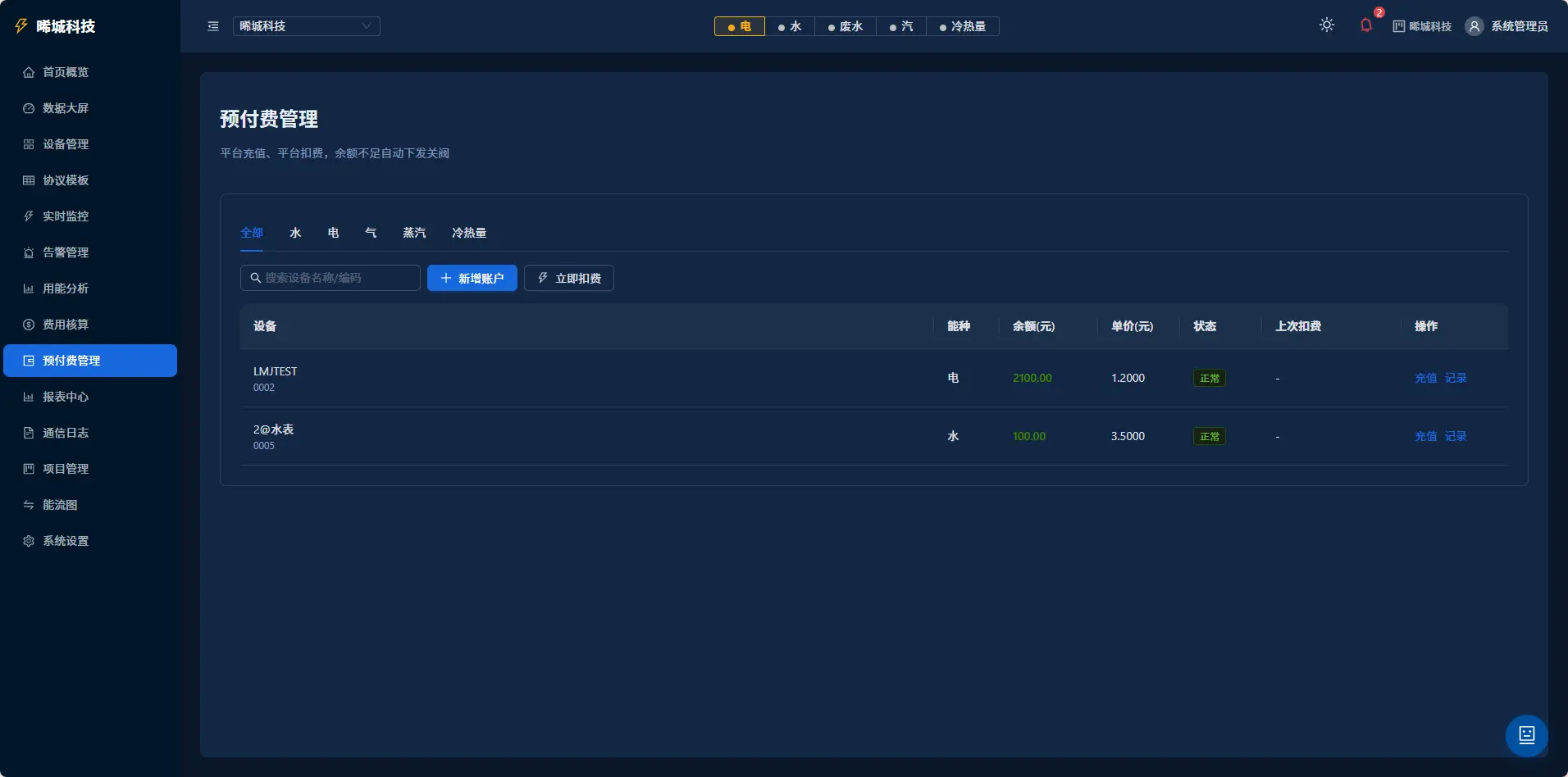Go to 首页概览 in the sidebar
This screenshot has height=777, width=1568.
coord(90,72)
